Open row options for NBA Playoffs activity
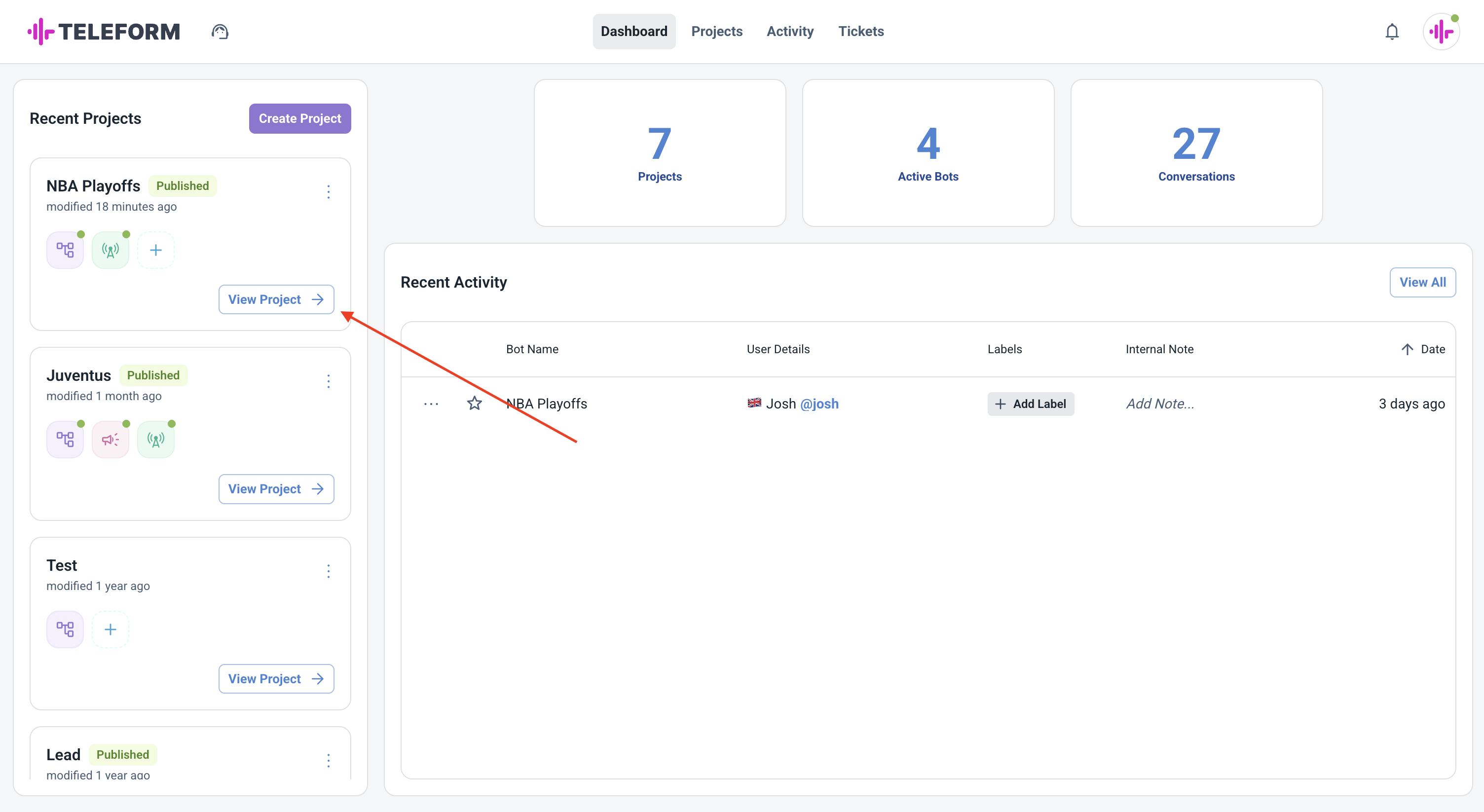Image resolution: width=1484 pixels, height=812 pixels. (x=431, y=404)
